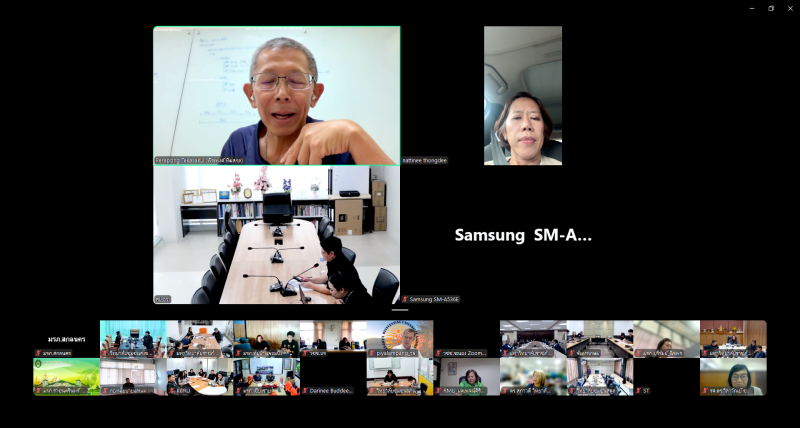Image resolution: width=800 pixels, height=428 pixels.
Task: Restore down the meeting window
Action: pyautogui.click(x=771, y=8)
